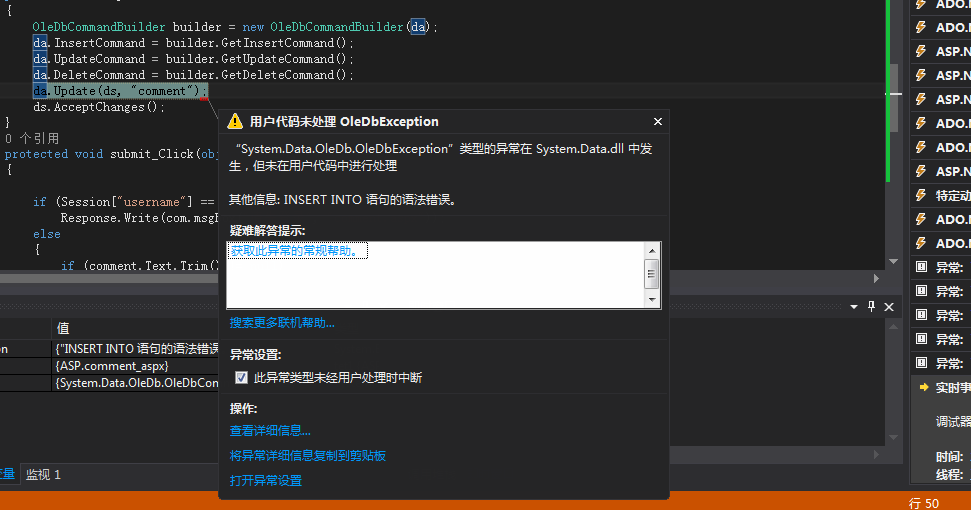Click the else keyword in code
Viewport: 971px width, 510px height.
pyautogui.click(x=47, y=234)
